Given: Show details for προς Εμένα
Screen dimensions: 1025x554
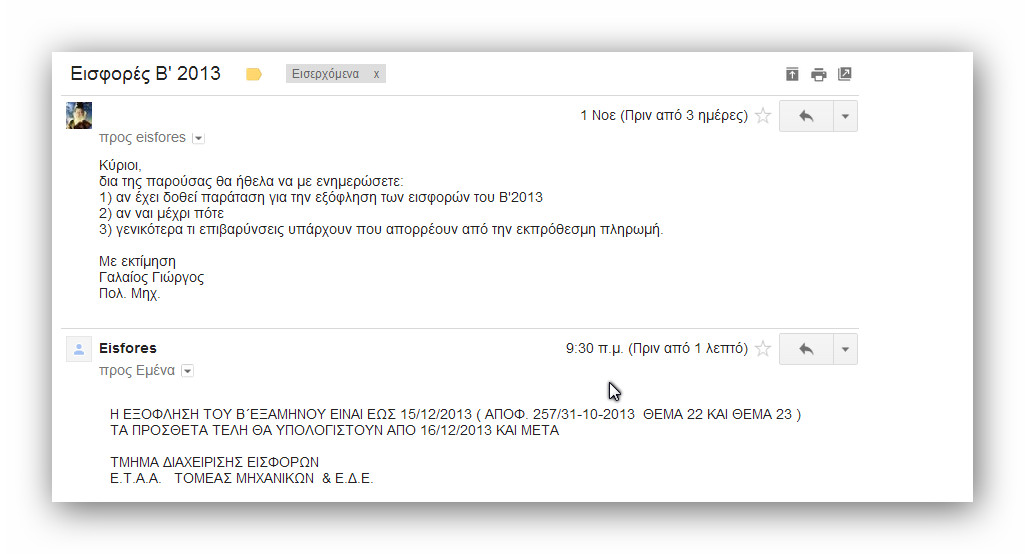Looking at the screenshot, I should (x=188, y=371).
